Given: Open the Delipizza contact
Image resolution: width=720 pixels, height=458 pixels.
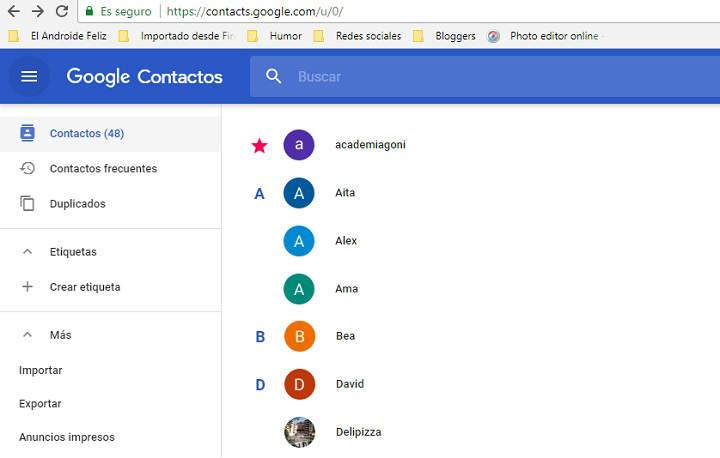Looking at the screenshot, I should 359,432.
